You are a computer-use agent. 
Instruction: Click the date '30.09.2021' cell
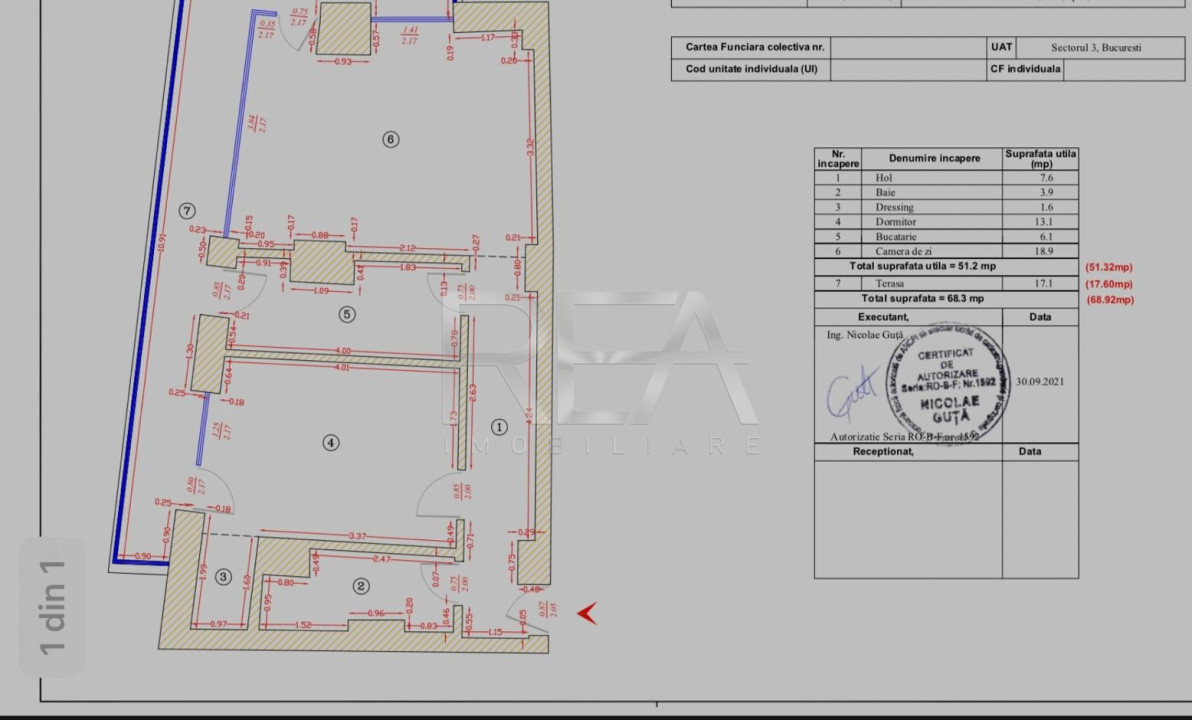(1040, 381)
